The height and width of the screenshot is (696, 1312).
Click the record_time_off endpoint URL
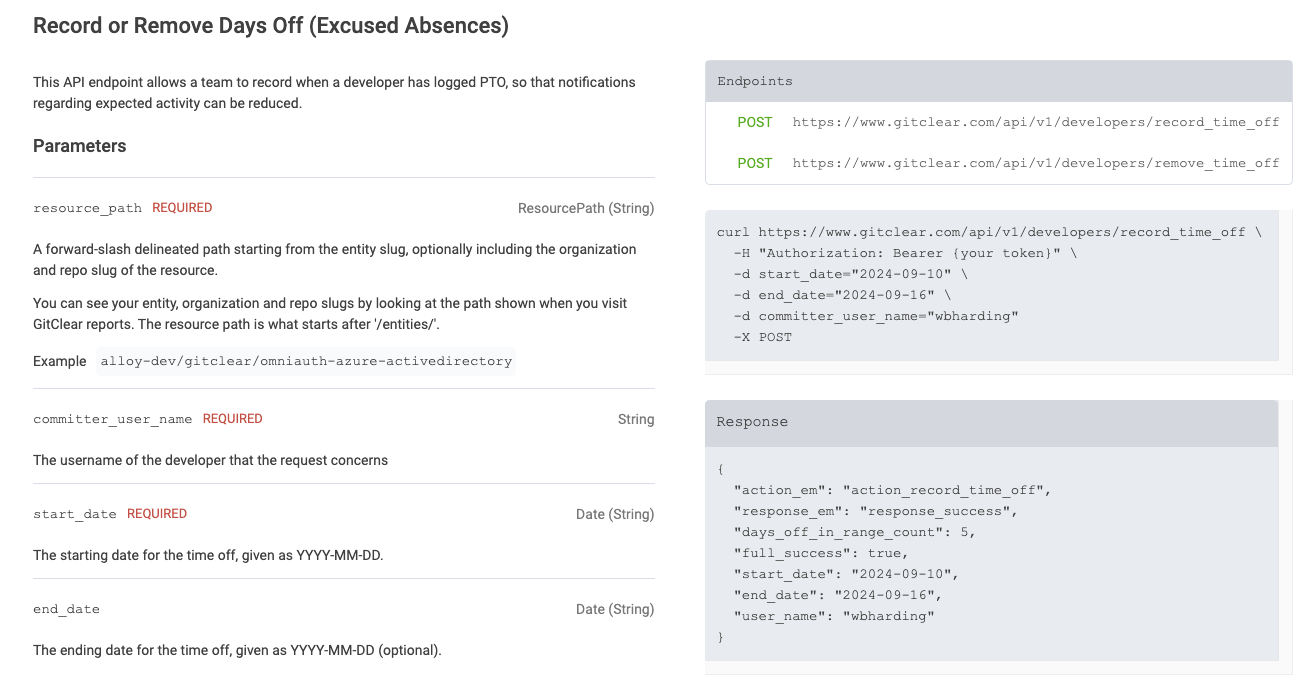[1035, 122]
